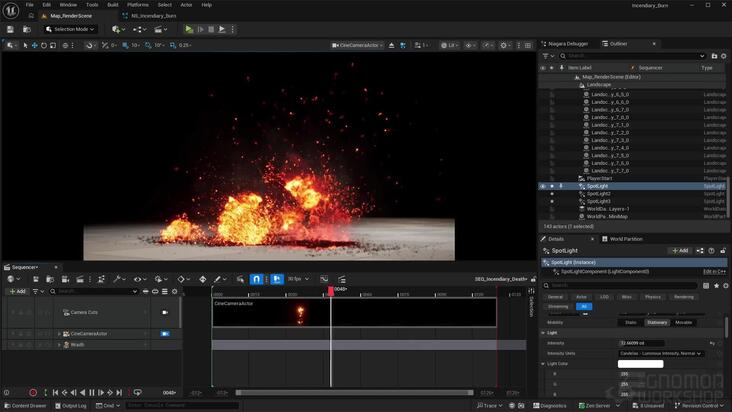Image resolution: width=732 pixels, height=412 pixels.
Task: Click the Outliner create folder icon
Action: point(714,56)
